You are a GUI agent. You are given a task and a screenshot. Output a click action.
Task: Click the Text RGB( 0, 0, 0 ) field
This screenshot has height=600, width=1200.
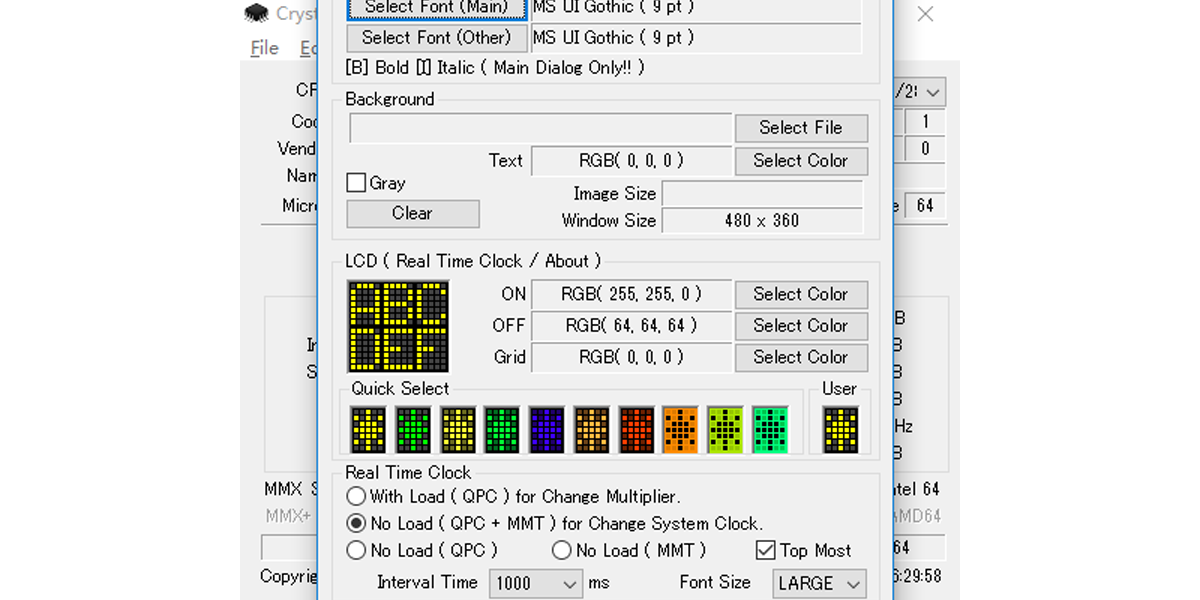631,161
